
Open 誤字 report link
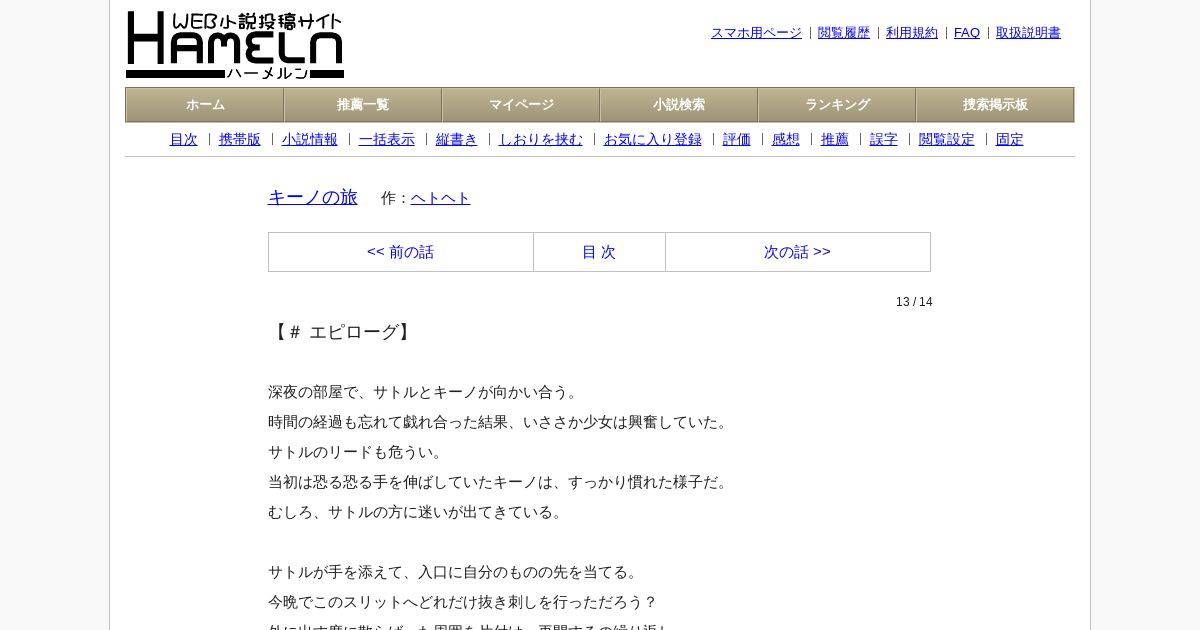click(x=884, y=140)
